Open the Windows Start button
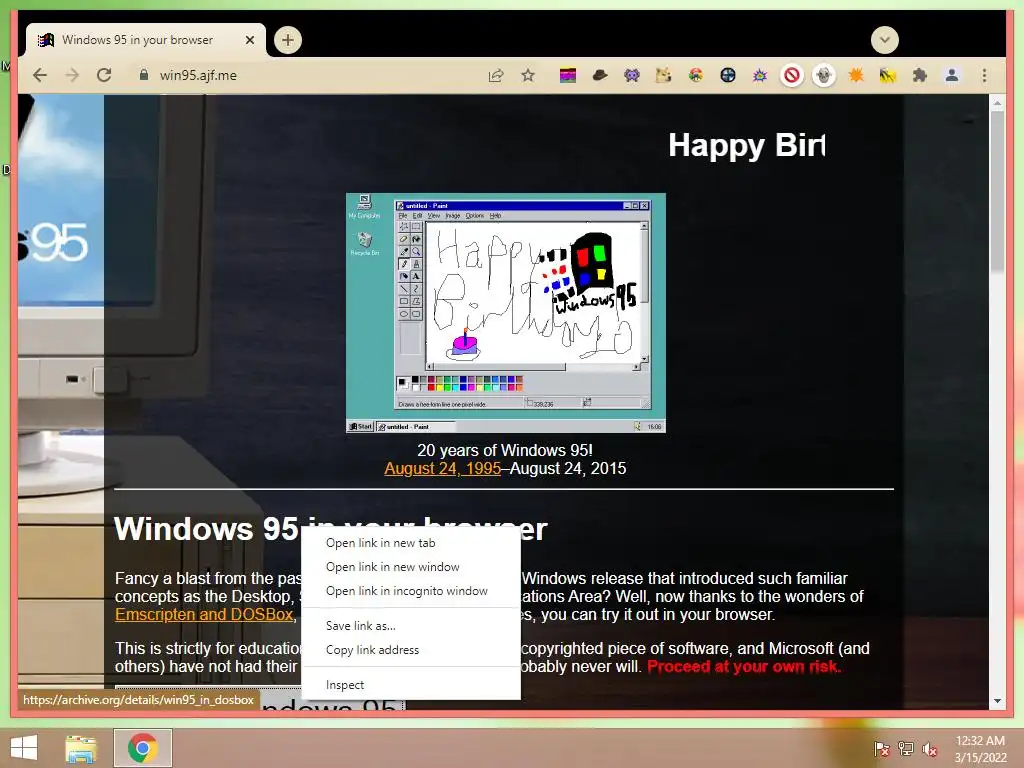This screenshot has width=1024, height=768. 24,748
